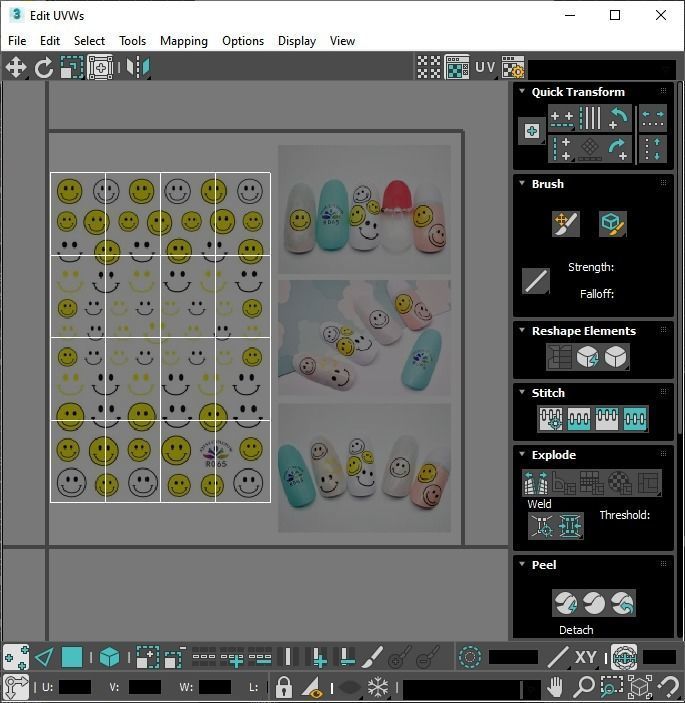
Task: Toggle the Lock Selection padlock
Action: [x=283, y=687]
